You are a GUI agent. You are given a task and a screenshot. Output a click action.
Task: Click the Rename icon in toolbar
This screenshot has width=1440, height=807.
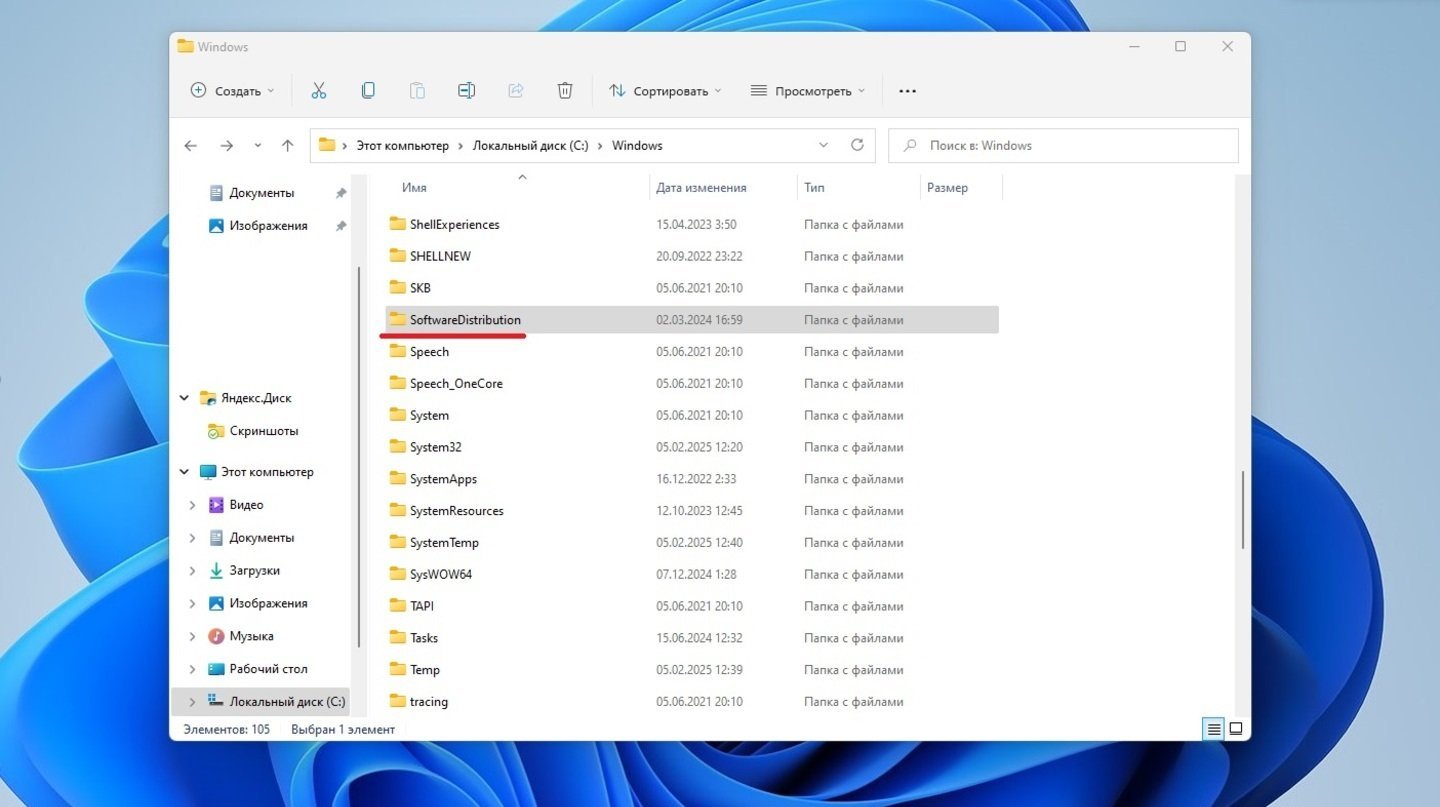pos(466,91)
